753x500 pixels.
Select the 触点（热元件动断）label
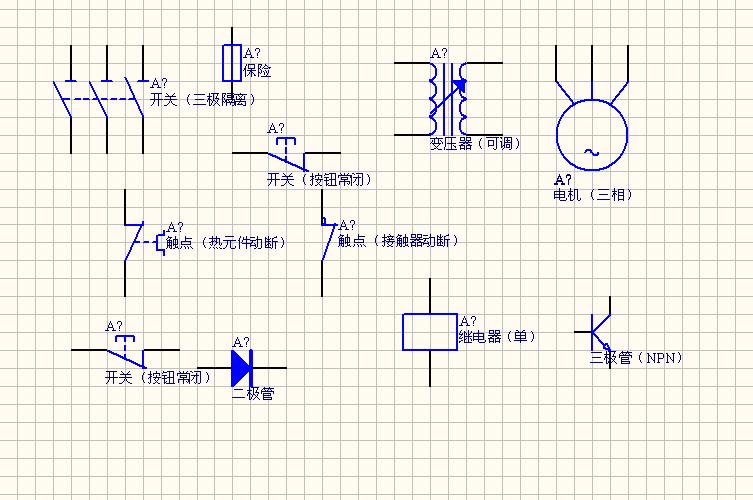click(x=225, y=243)
